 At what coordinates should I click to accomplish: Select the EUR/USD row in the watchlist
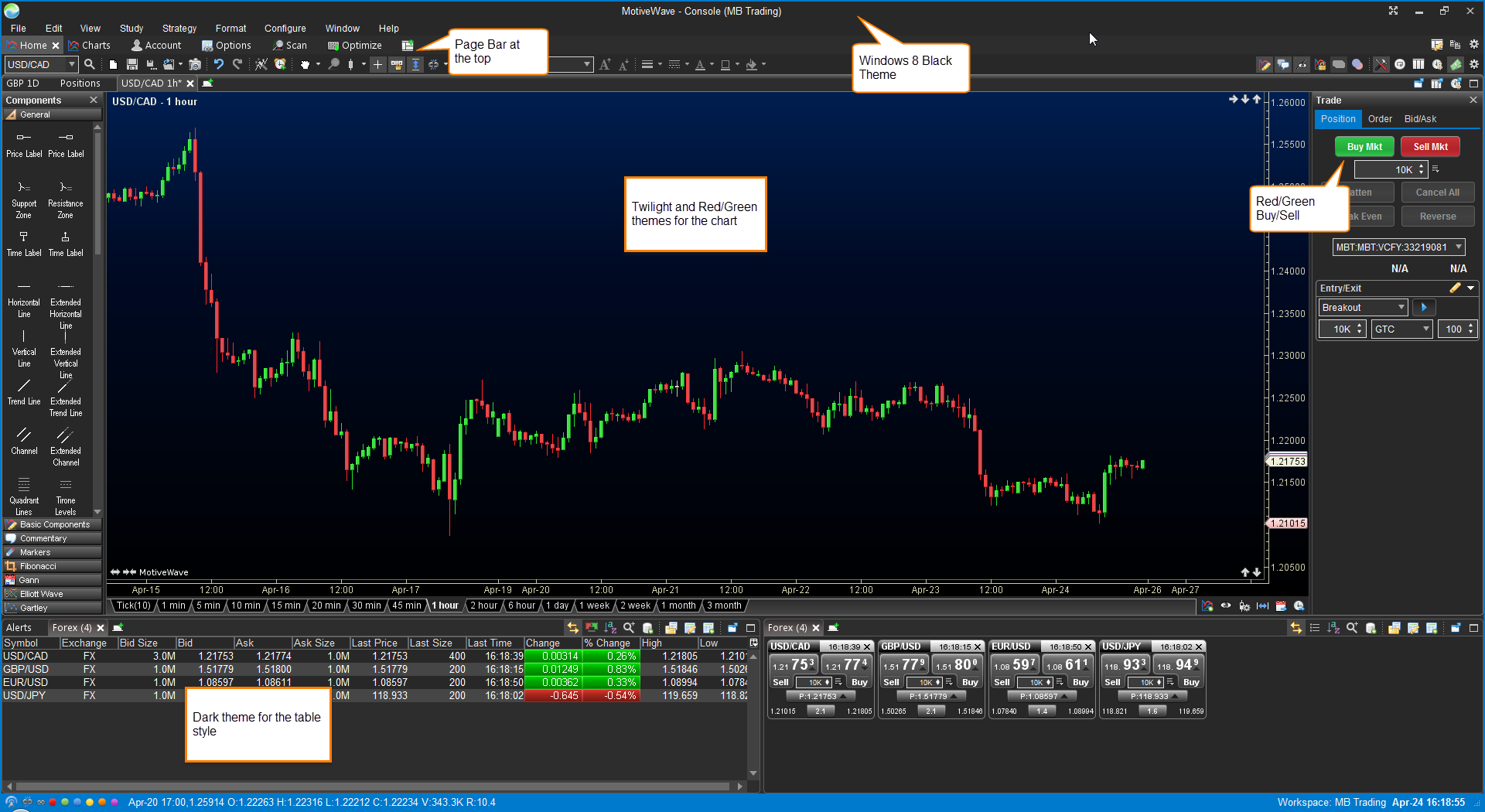pyautogui.click(x=374, y=682)
